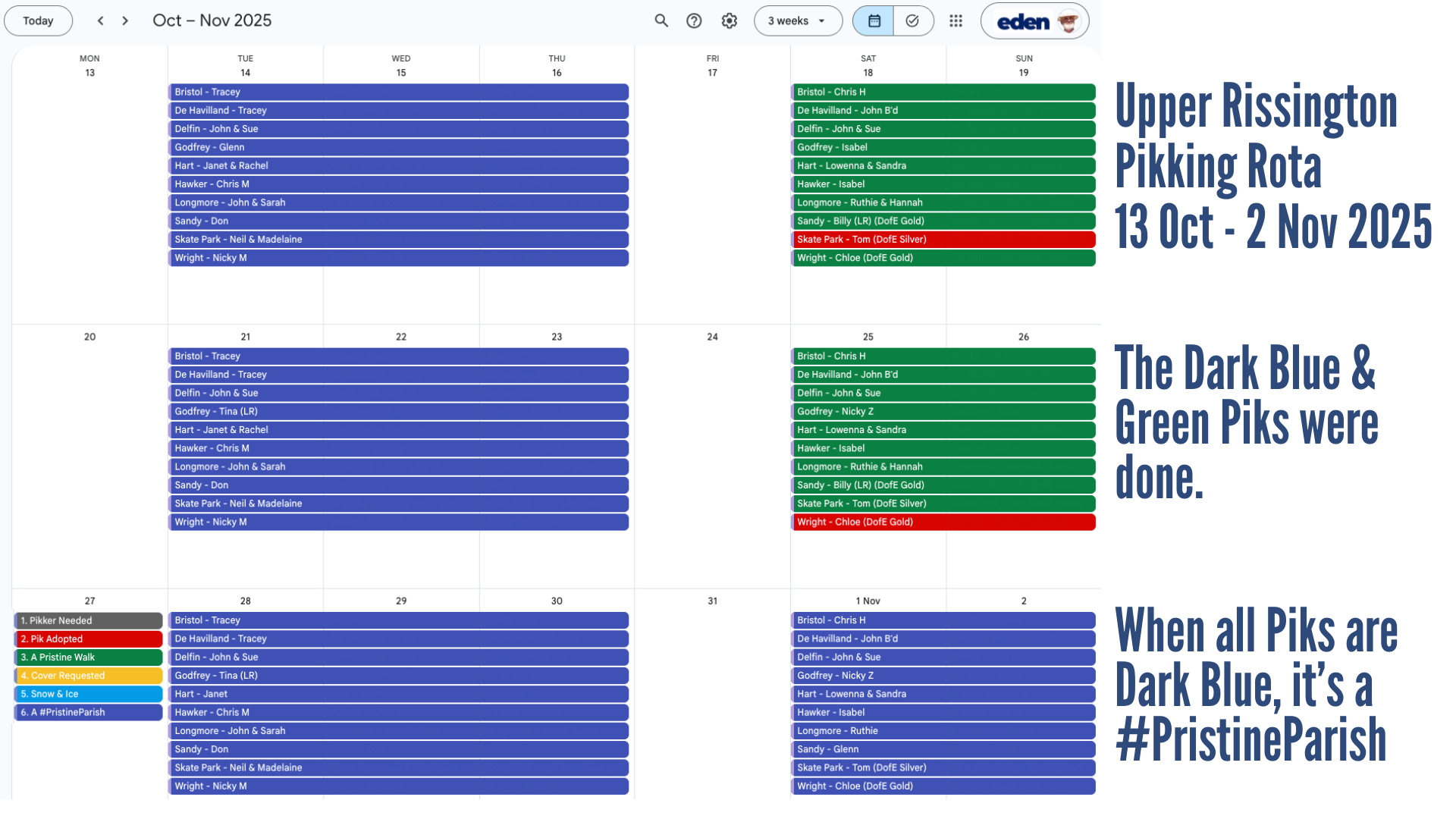1456x819 pixels.
Task: Open the yellow Cover Requested event
Action: point(88,675)
